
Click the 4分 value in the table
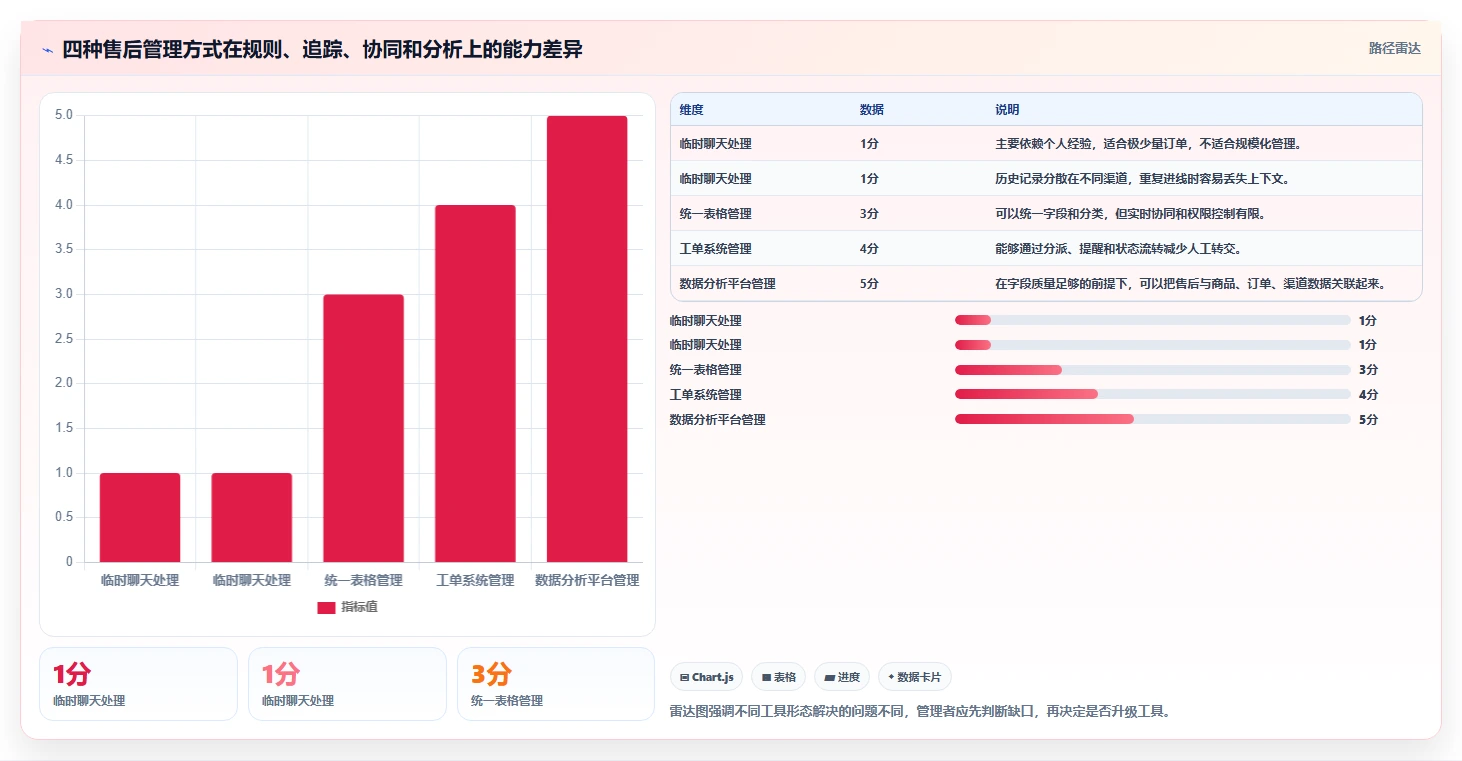(x=869, y=249)
